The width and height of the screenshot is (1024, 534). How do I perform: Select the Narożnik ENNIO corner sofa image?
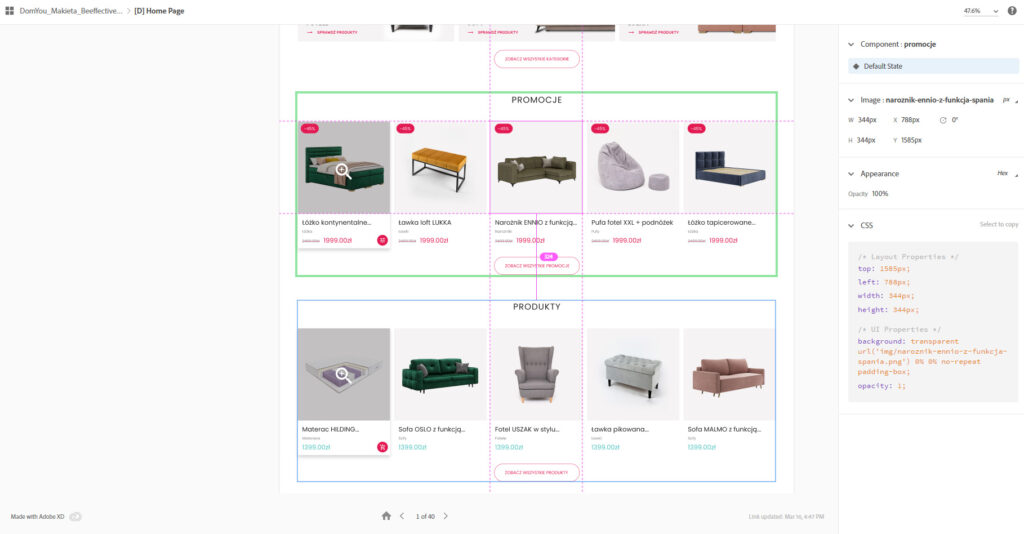536,167
